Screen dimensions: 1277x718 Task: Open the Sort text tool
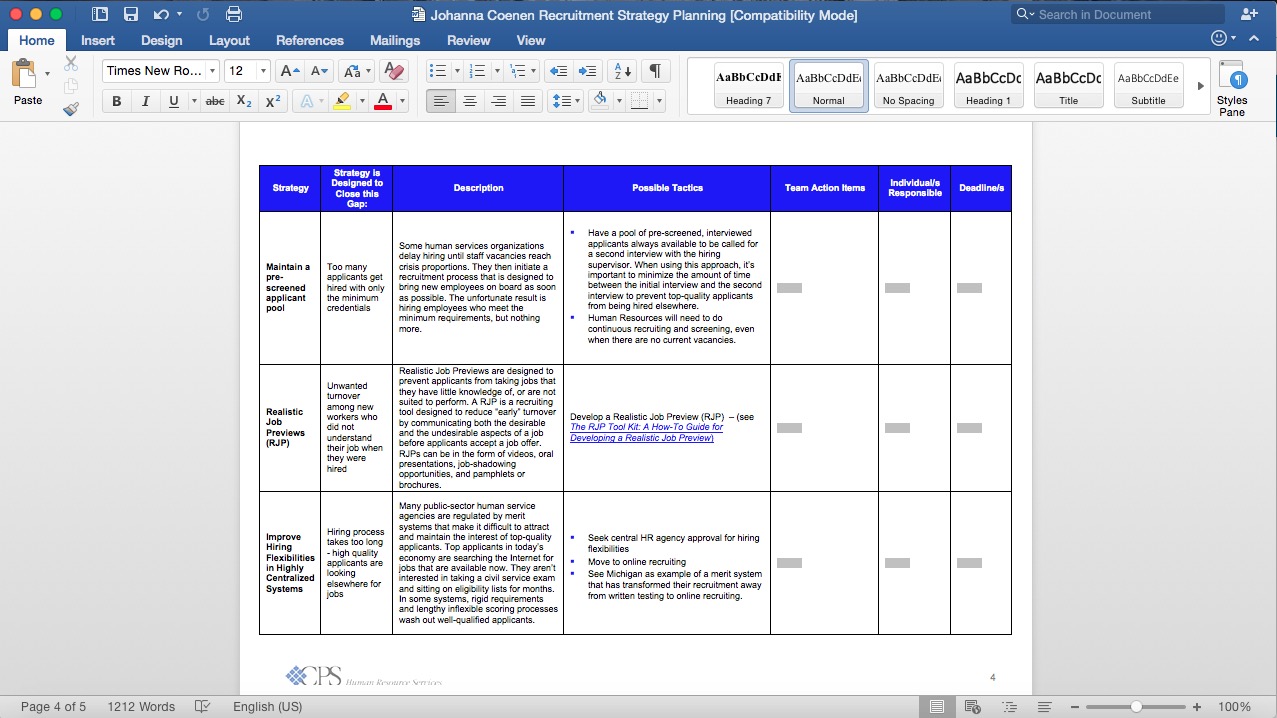622,71
